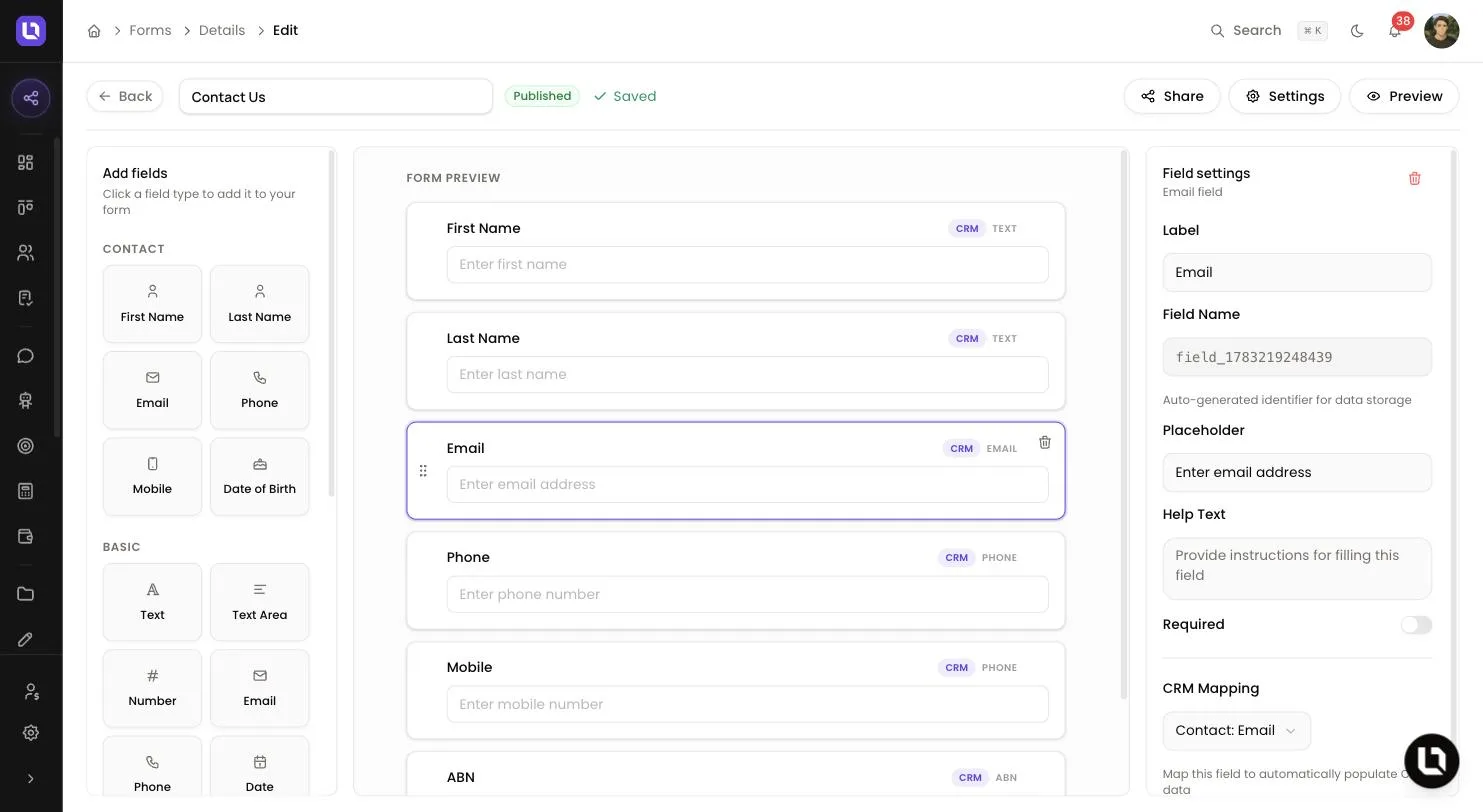Open the folder icon in the sidebar

point(26,594)
